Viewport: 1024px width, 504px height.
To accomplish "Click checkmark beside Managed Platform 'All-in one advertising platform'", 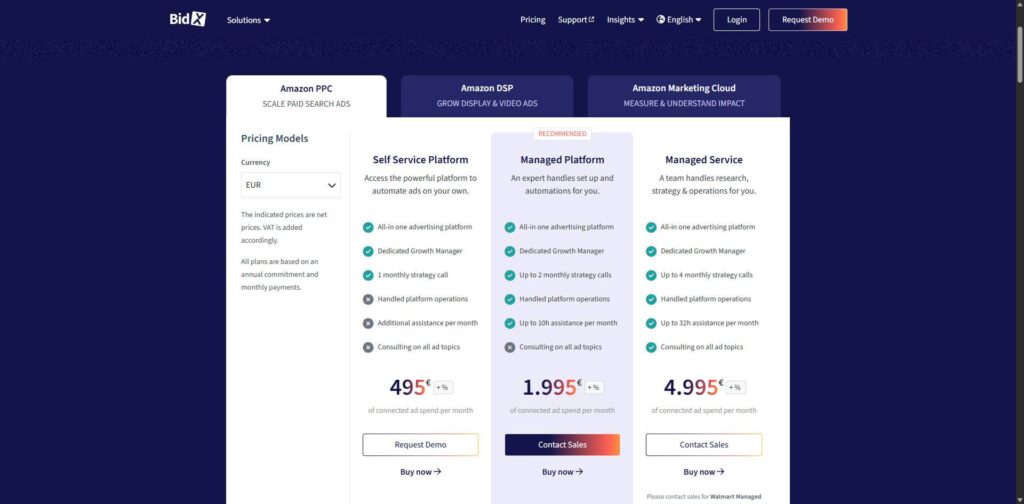I will (x=510, y=227).
